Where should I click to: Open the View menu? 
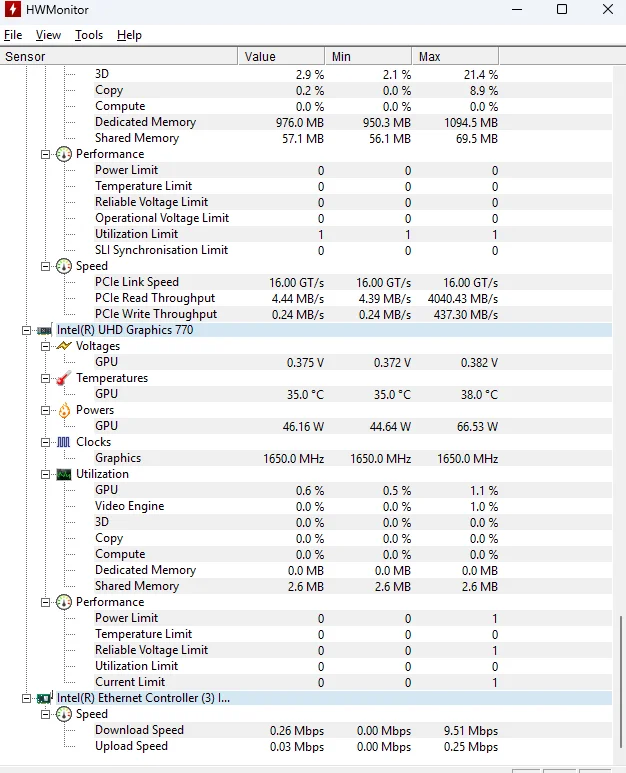pyautogui.click(x=48, y=35)
